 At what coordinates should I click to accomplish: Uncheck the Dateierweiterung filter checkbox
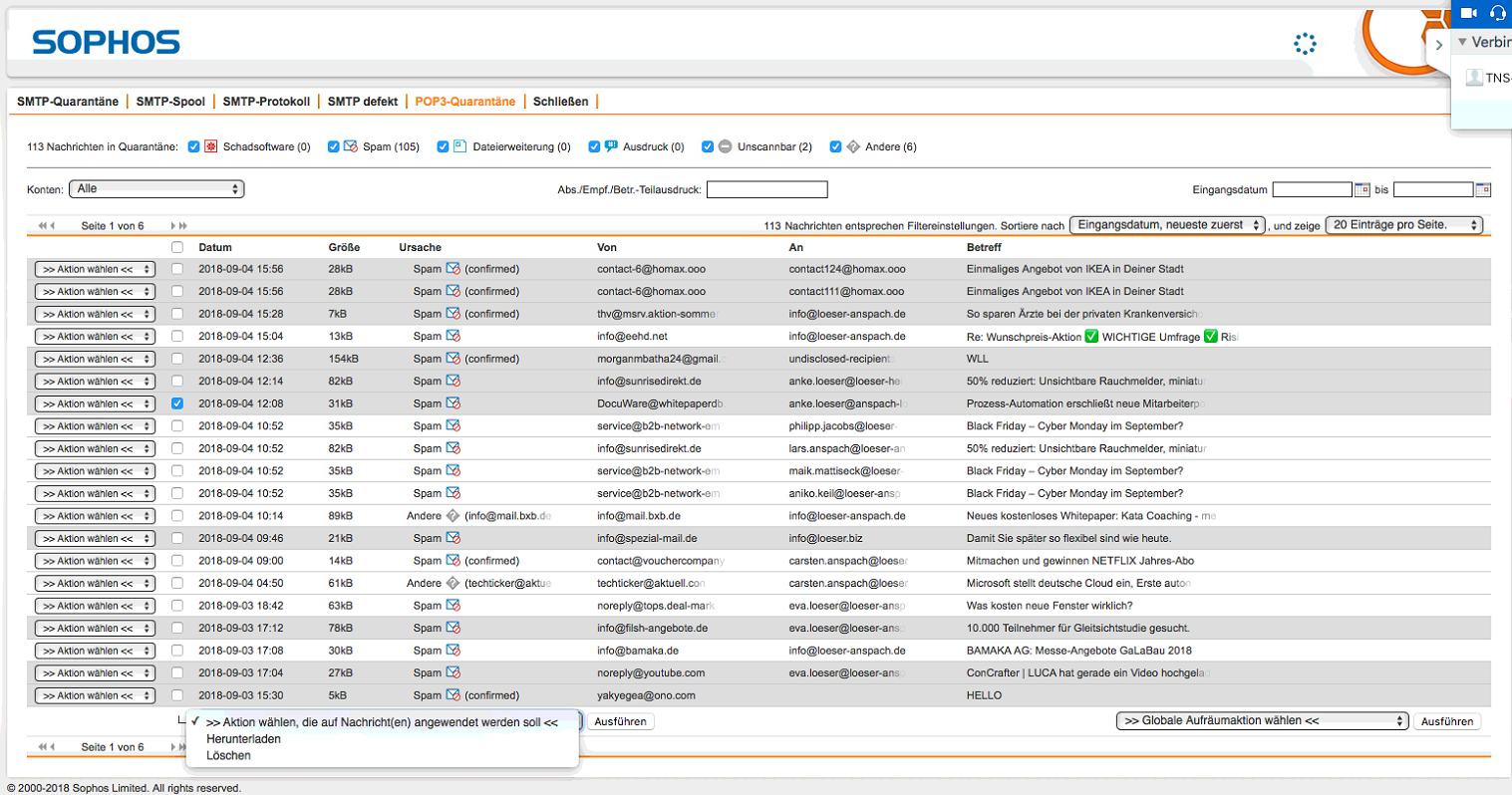[443, 146]
